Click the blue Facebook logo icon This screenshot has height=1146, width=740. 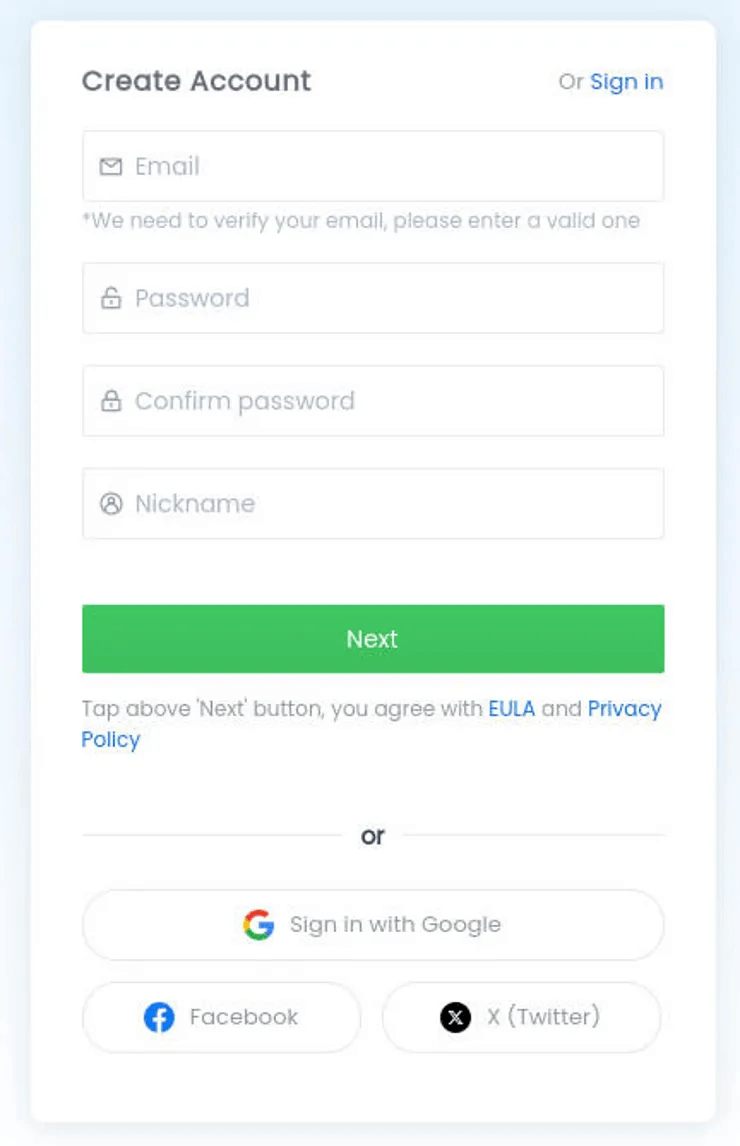coord(159,1018)
